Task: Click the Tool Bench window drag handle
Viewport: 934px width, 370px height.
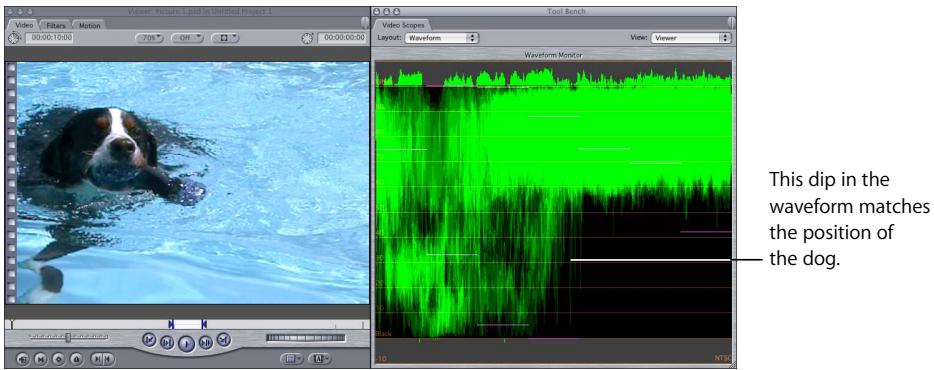Action: pyautogui.click(x=731, y=23)
